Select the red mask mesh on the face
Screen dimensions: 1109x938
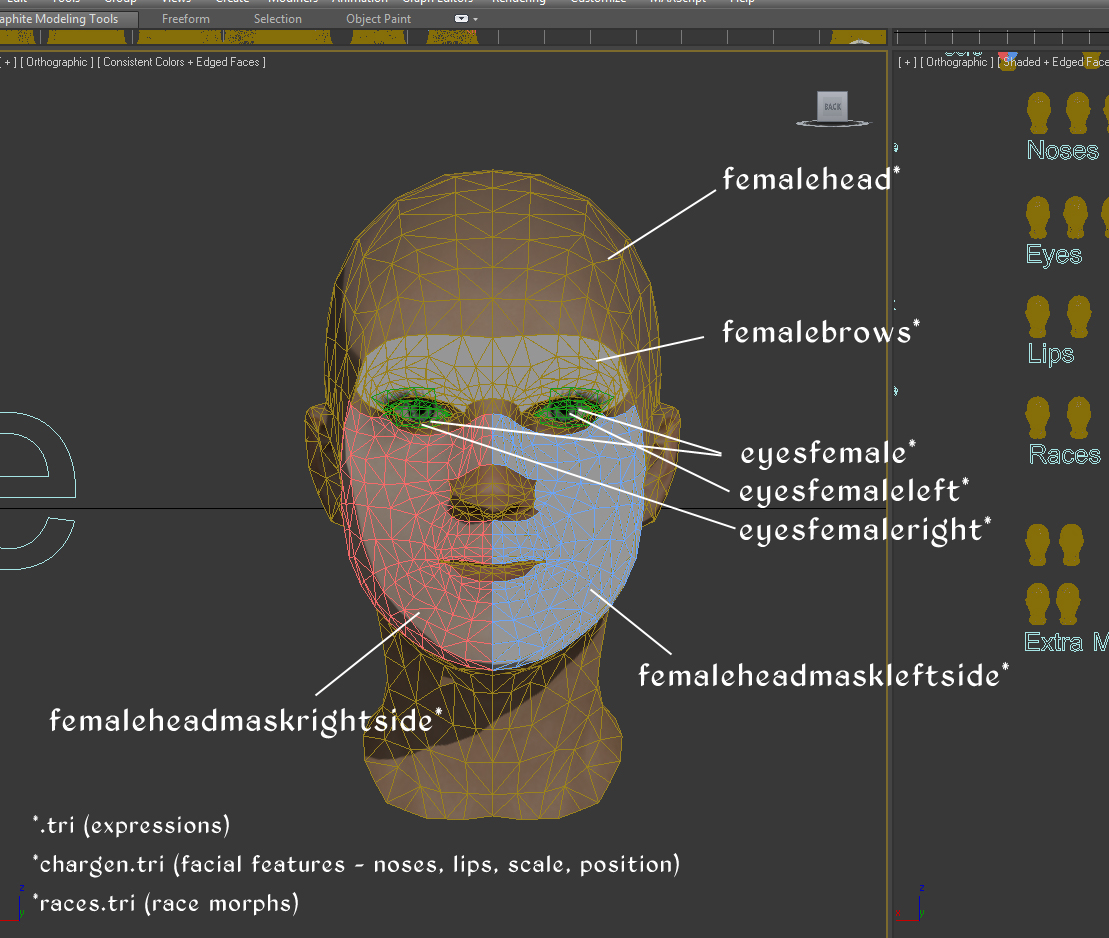pyautogui.click(x=417, y=538)
